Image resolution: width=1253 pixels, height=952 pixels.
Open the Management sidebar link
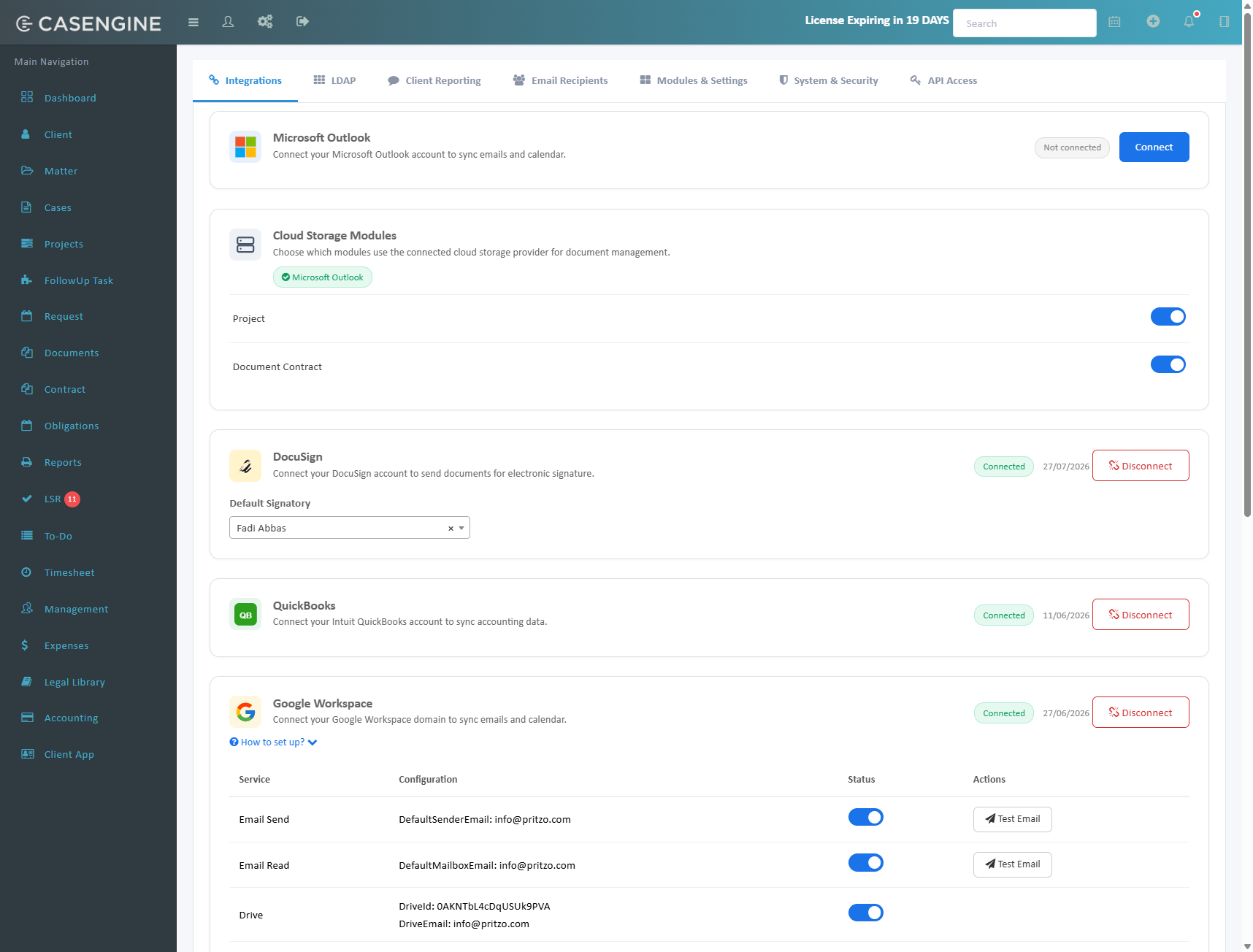pyautogui.click(x=76, y=609)
